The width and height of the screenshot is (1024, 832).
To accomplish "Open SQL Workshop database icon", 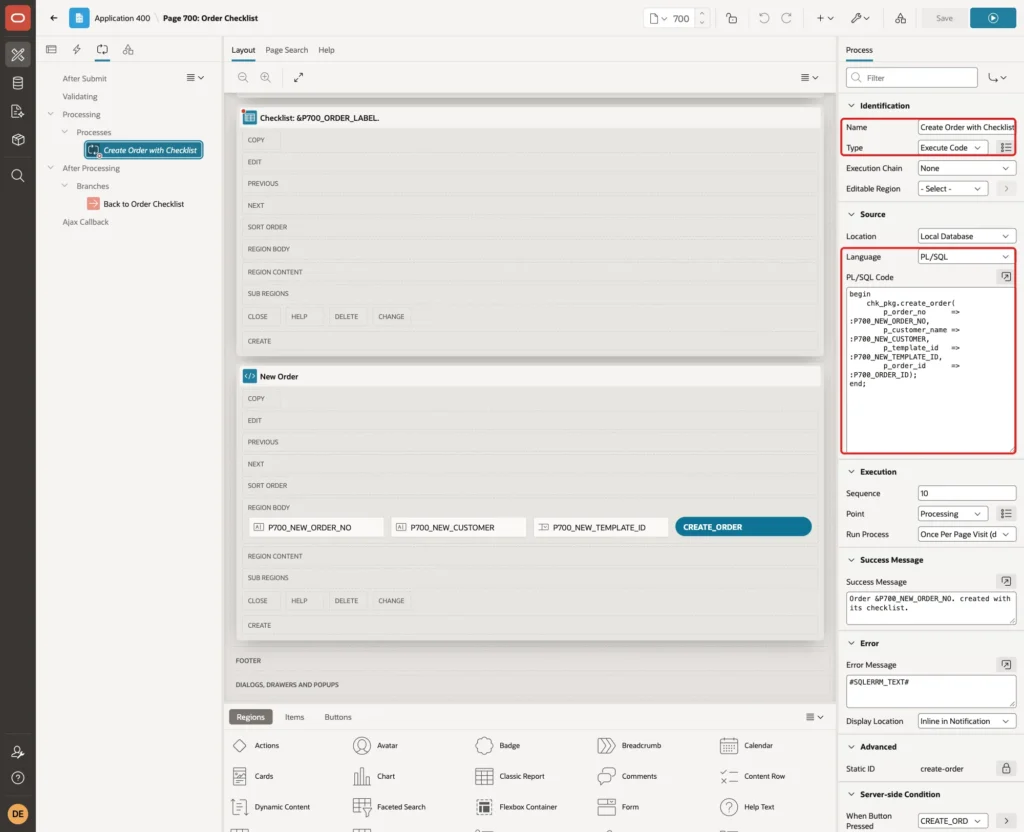I will tap(18, 83).
